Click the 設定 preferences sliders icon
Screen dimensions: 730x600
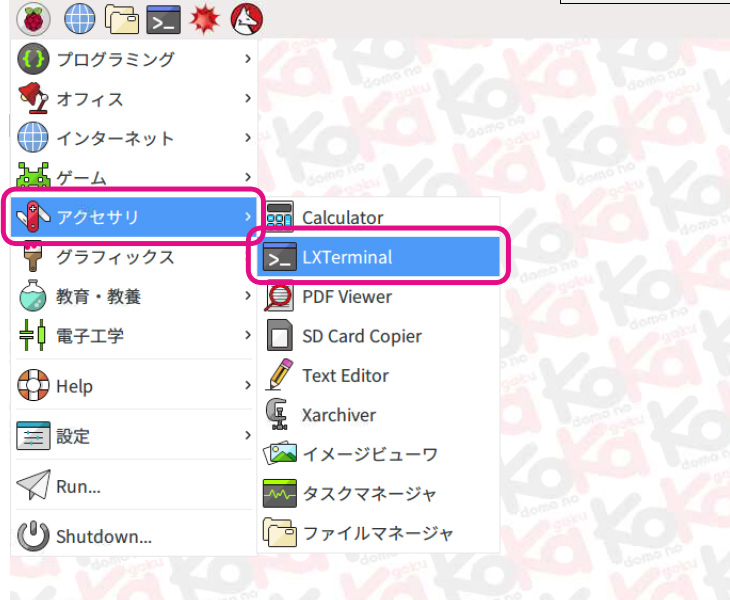pos(33,435)
